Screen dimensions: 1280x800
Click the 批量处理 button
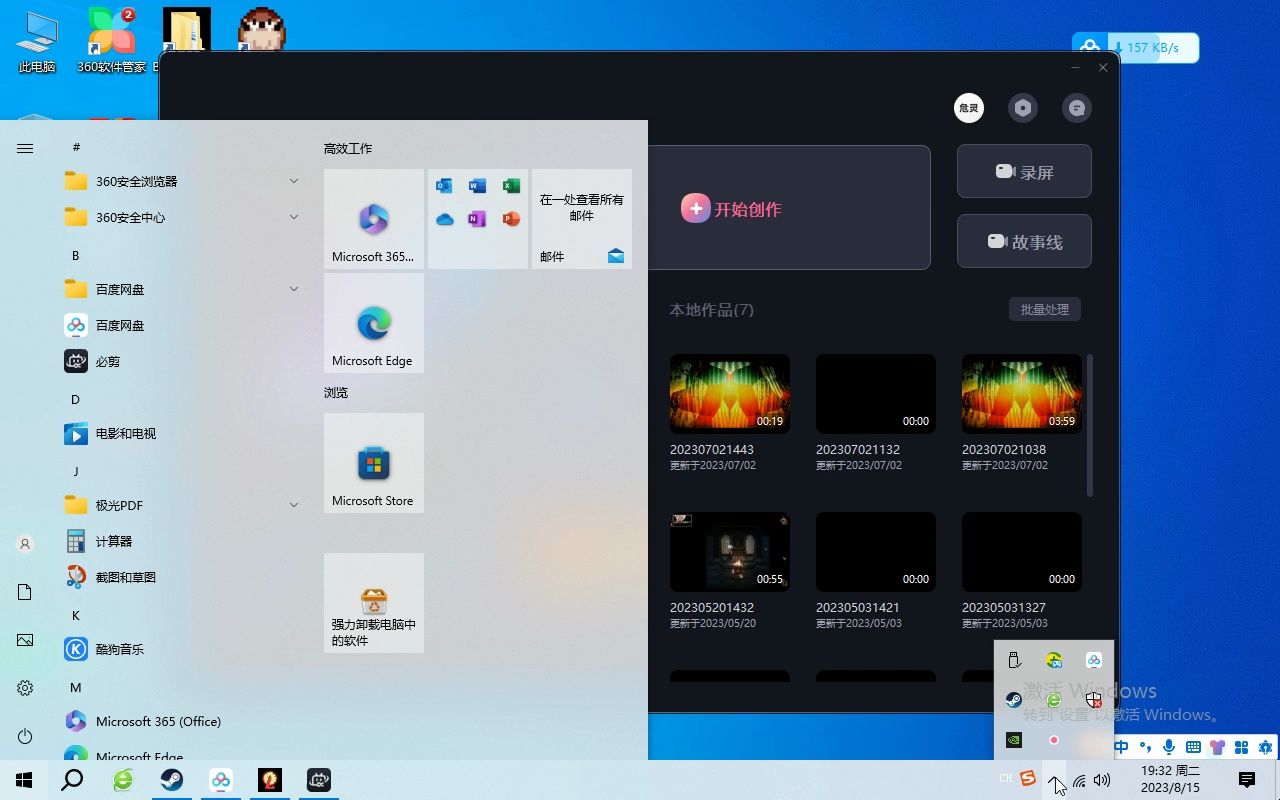(x=1045, y=310)
